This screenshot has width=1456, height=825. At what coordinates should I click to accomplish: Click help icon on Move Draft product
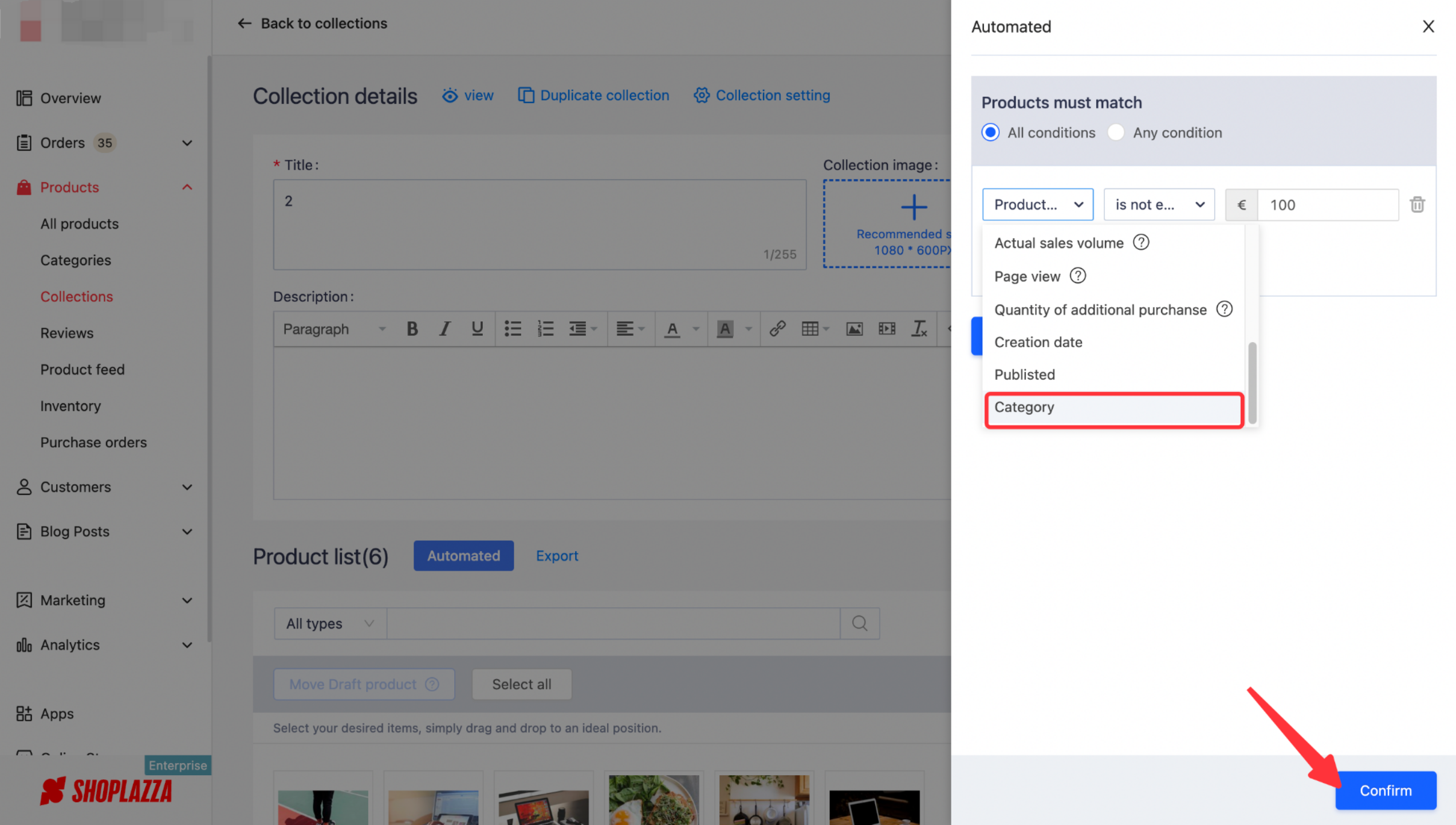[x=432, y=684]
